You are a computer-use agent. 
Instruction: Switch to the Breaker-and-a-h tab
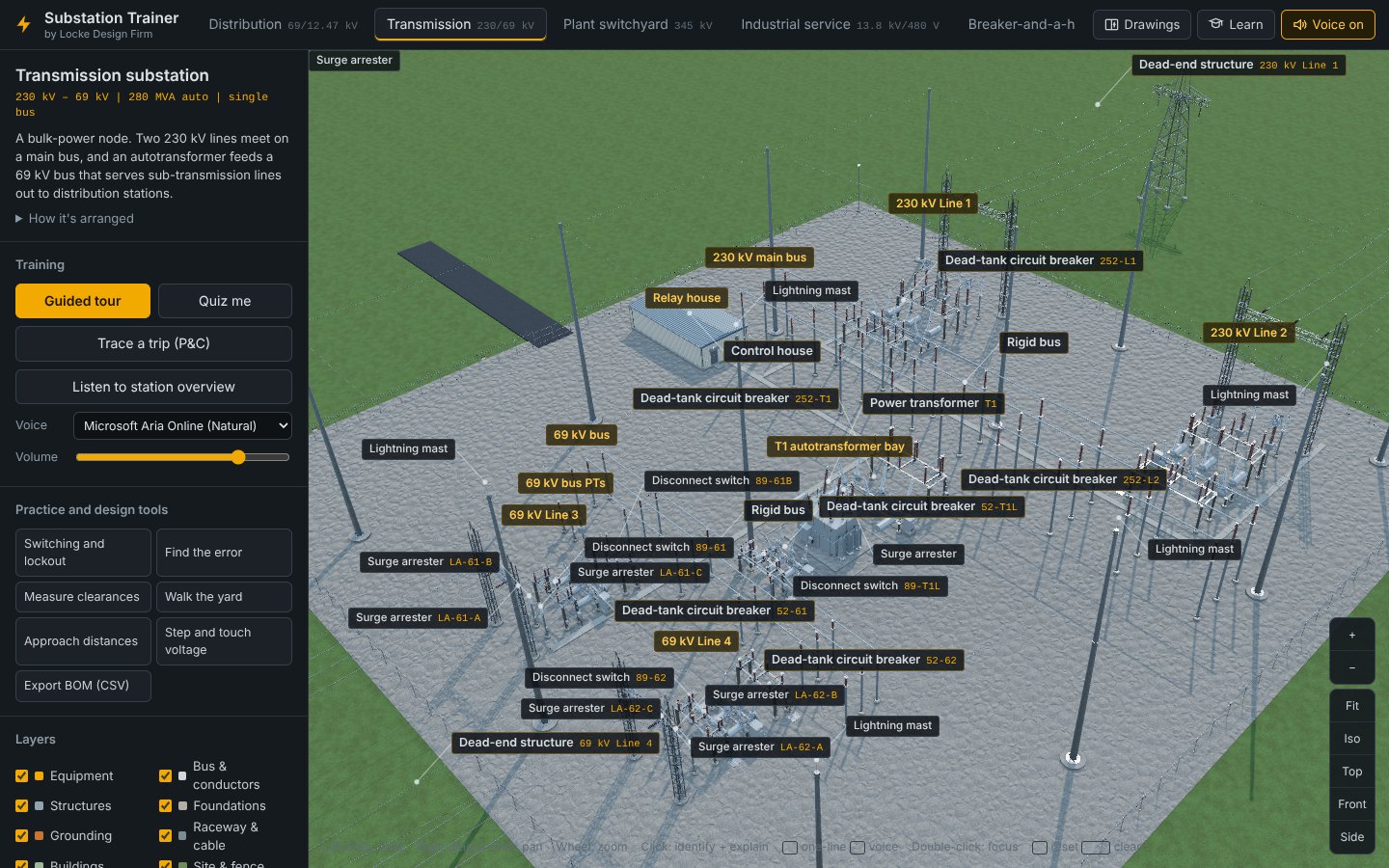[x=1021, y=25]
